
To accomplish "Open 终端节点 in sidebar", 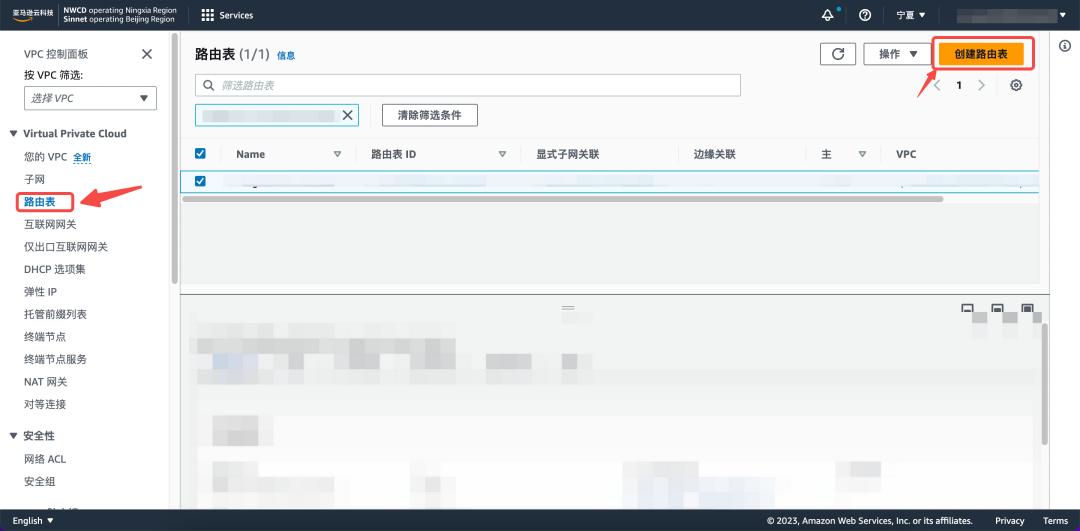I will click(x=45, y=337).
